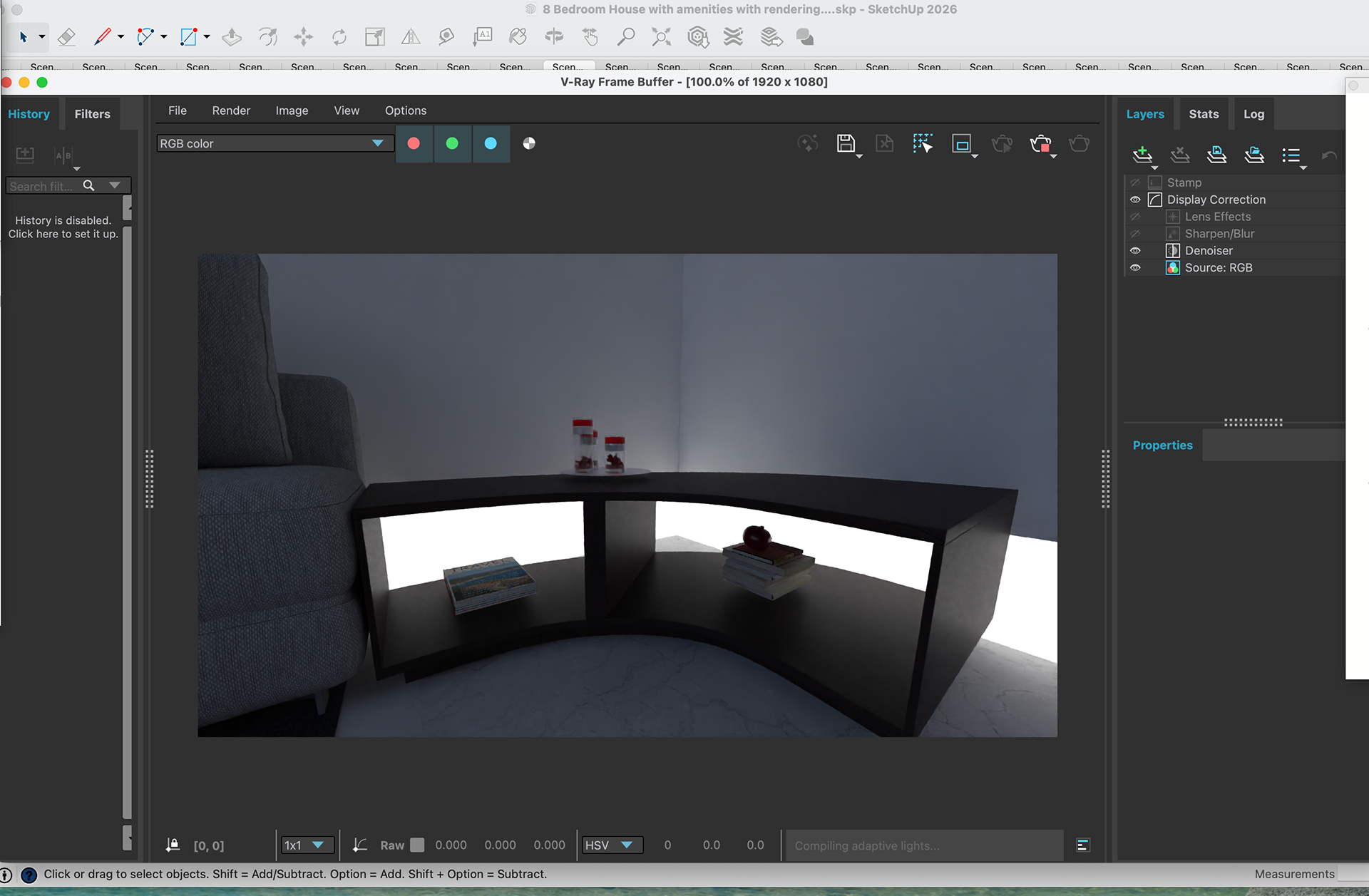Select the SketchUp Eraser tool
Image resolution: width=1369 pixels, height=896 pixels.
pyautogui.click(x=66, y=37)
